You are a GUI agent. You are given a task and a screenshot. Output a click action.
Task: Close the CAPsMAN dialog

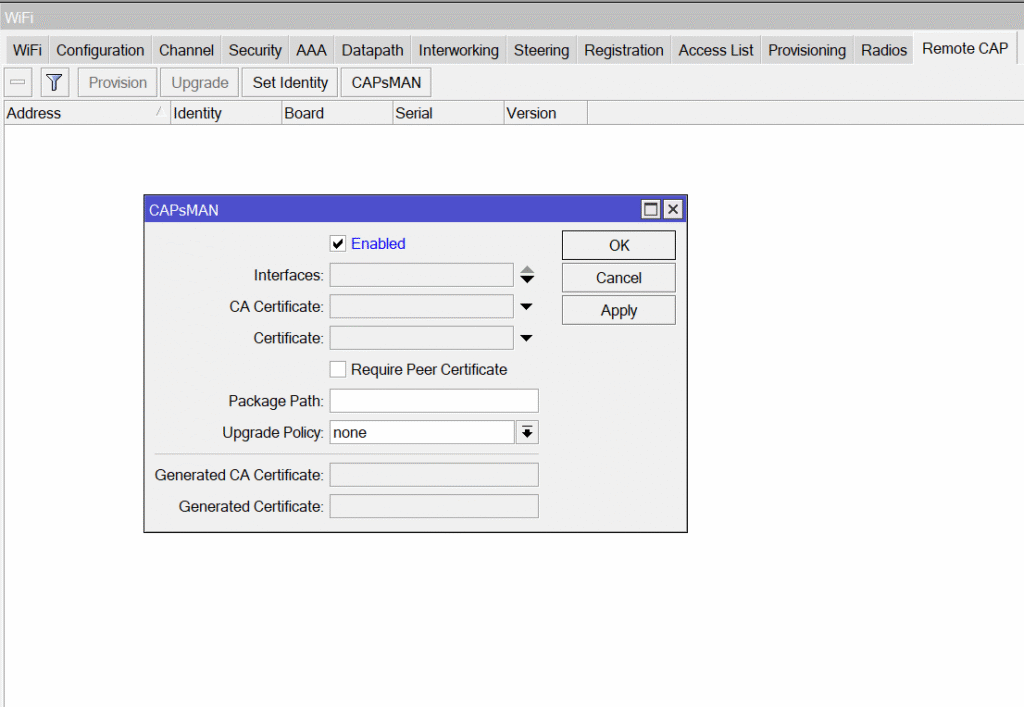(673, 210)
